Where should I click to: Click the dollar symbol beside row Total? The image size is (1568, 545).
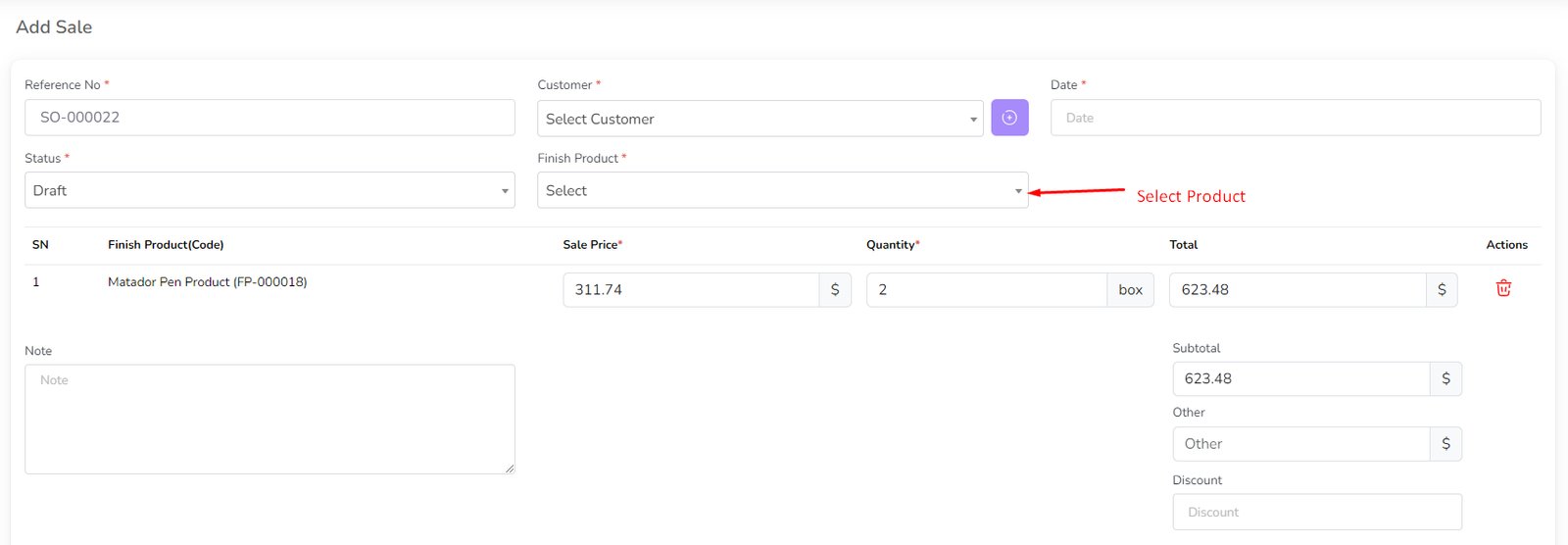1442,290
